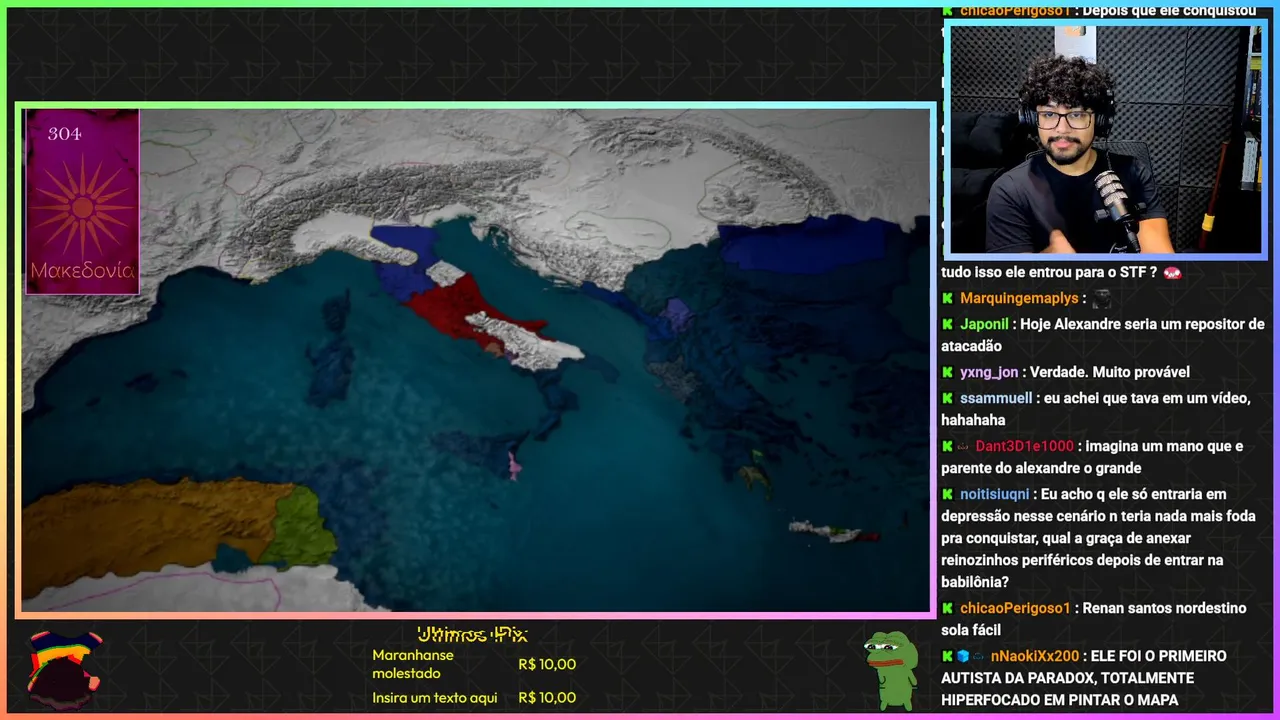The image size is (1280, 720).
Task: Open yxng_jon's chat profile
Action: click(989, 372)
